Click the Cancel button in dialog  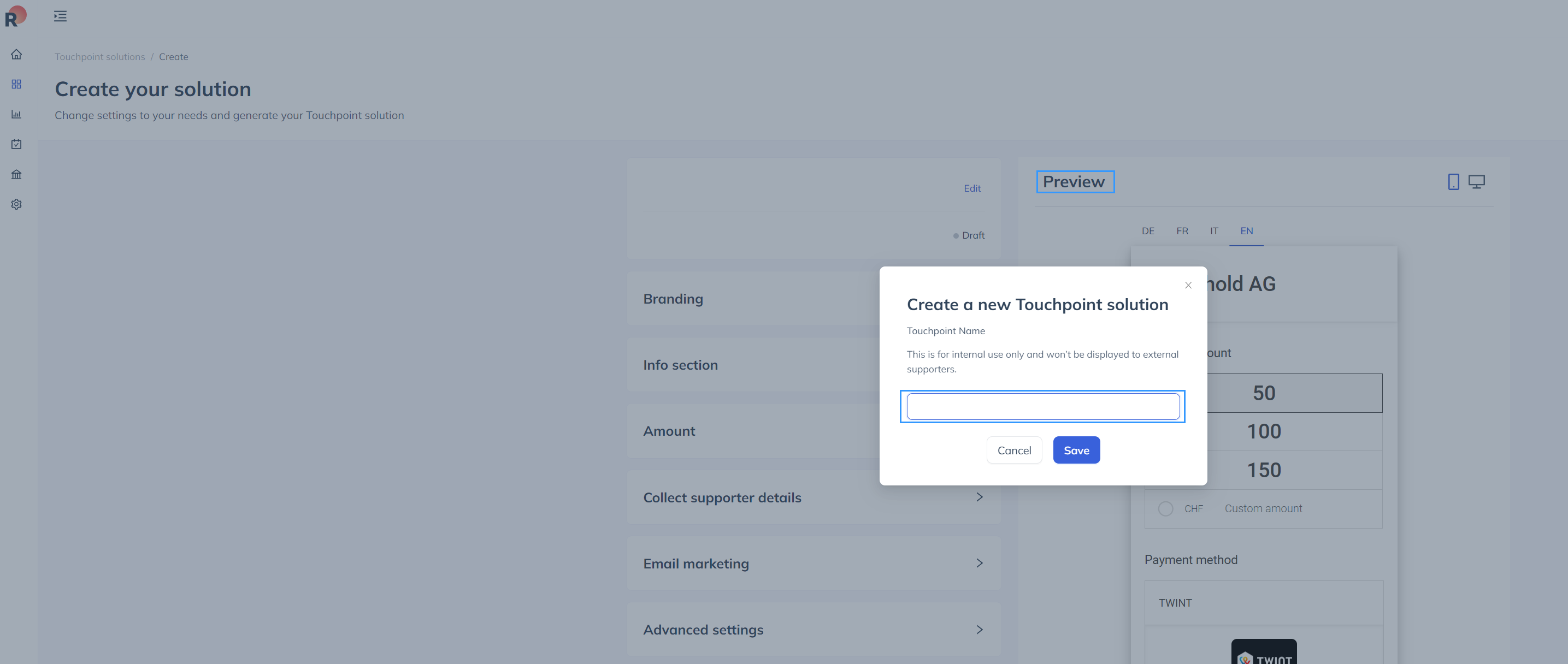[1013, 450]
